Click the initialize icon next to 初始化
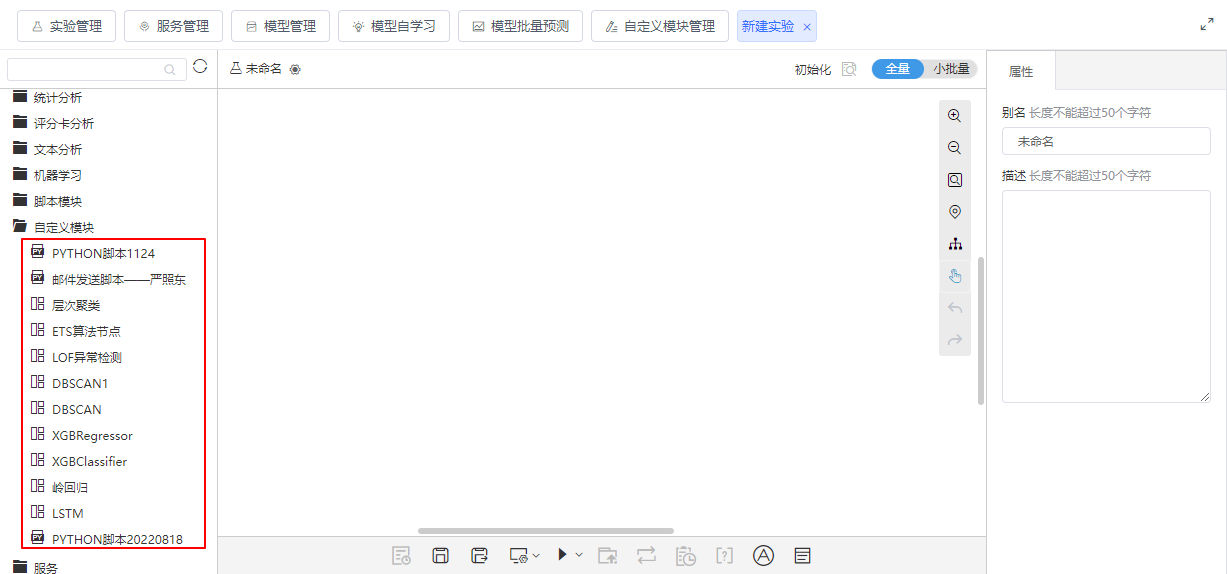This screenshot has height=574, width=1227. click(x=849, y=69)
